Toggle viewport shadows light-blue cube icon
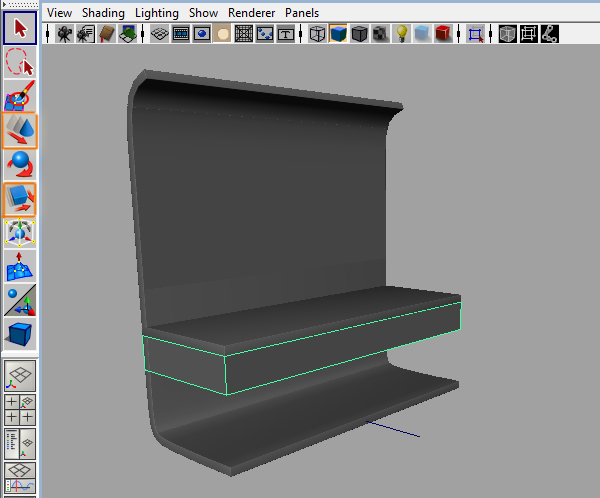This screenshot has width=600, height=498. (x=422, y=34)
